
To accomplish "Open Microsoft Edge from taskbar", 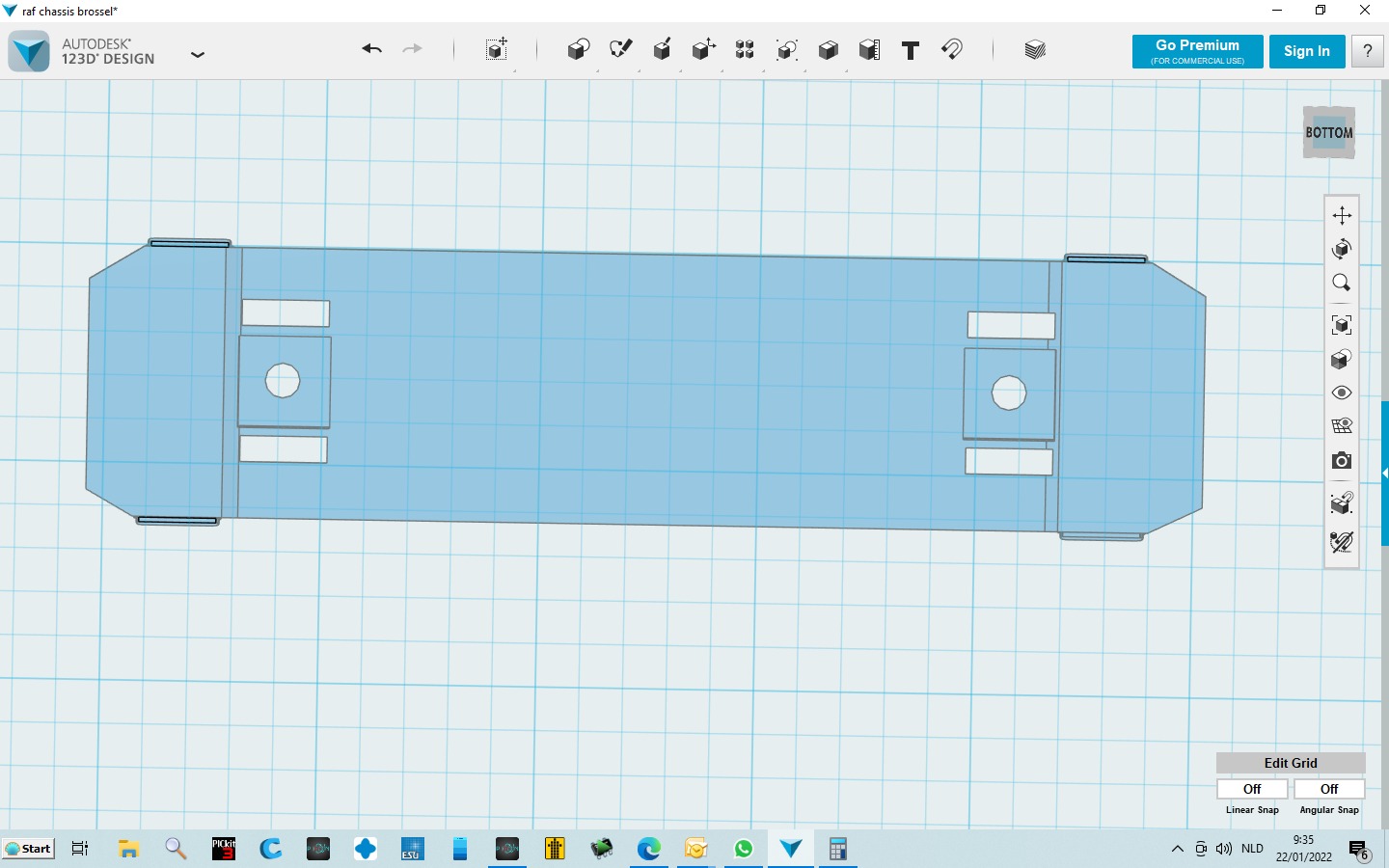I will (x=649, y=849).
